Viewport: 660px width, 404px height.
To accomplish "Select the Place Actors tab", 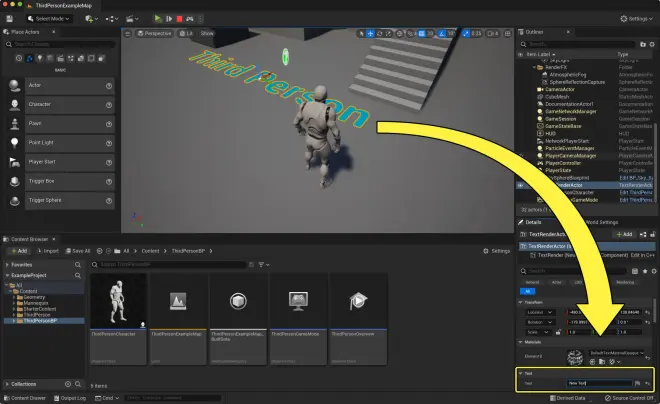I will [25, 32].
